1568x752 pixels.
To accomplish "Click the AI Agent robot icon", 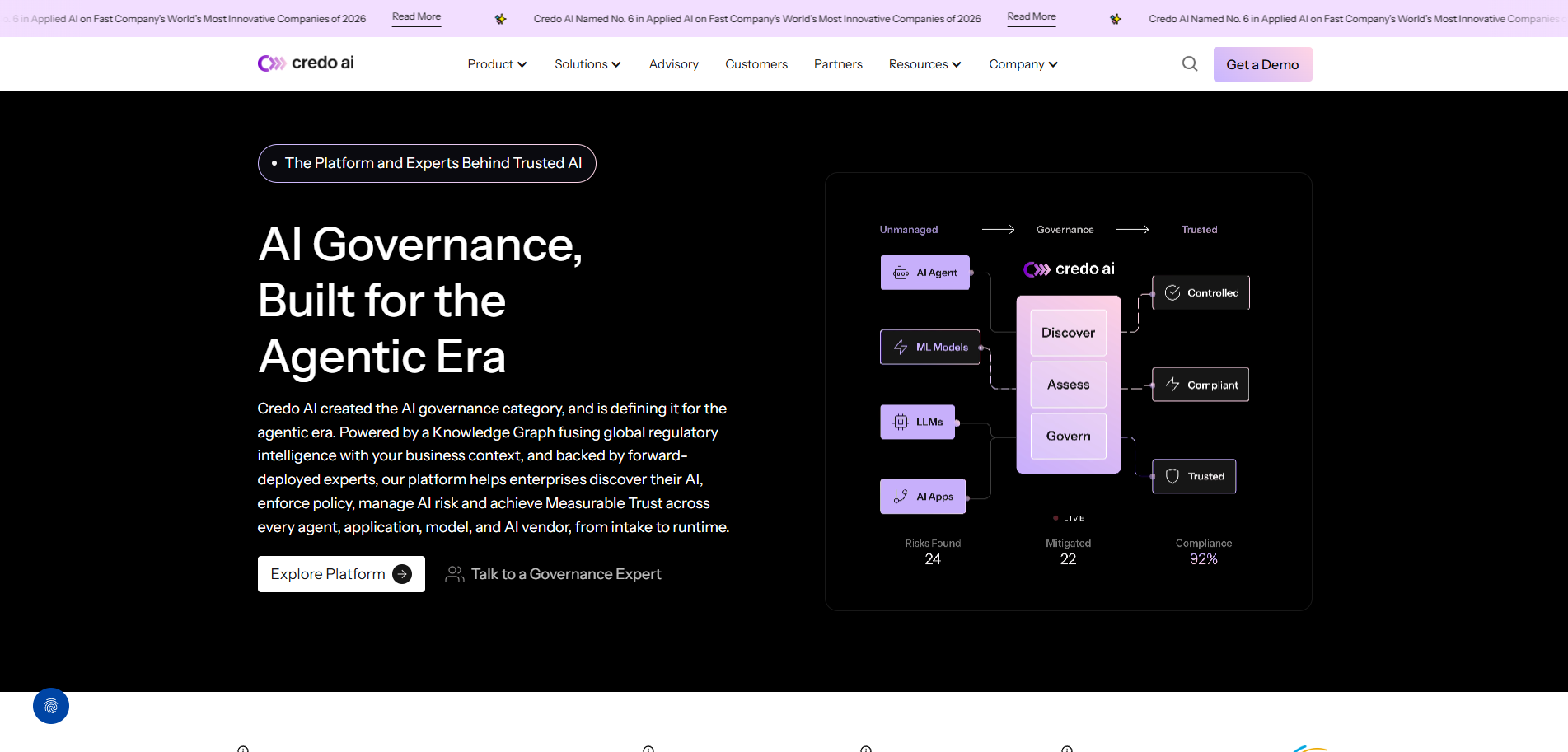I will [x=901, y=273].
